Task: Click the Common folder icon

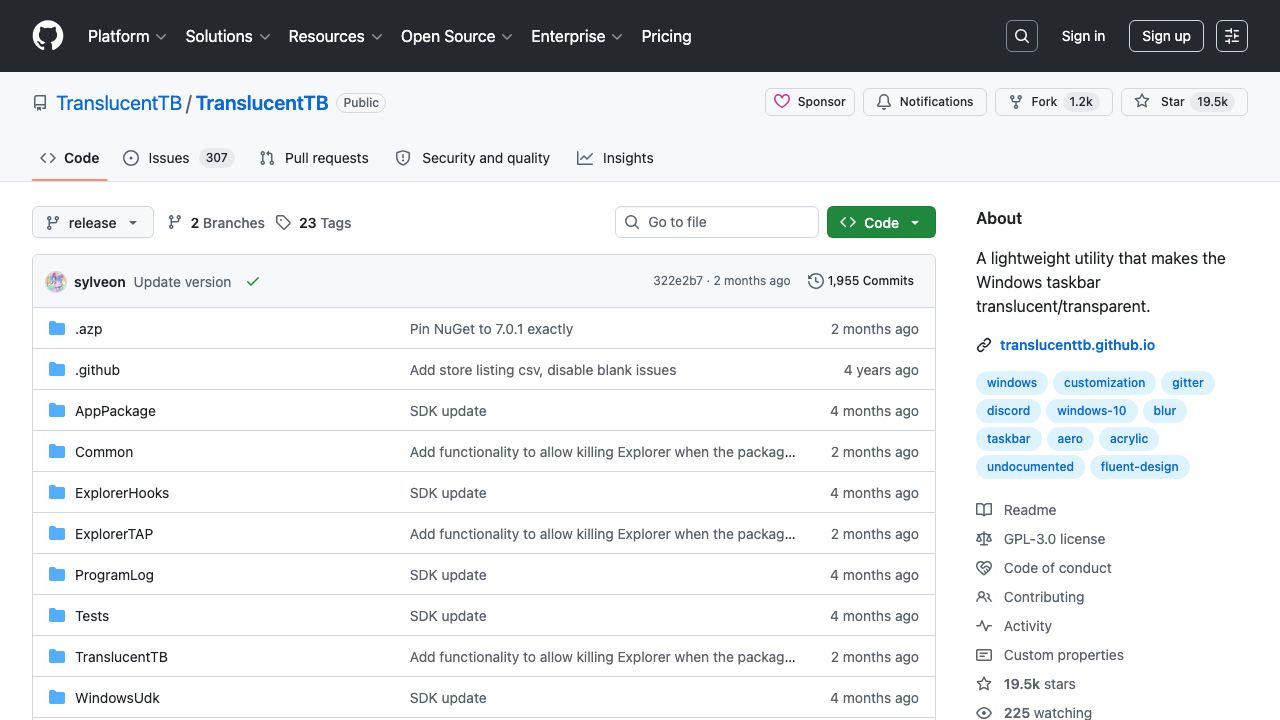Action: pos(57,452)
